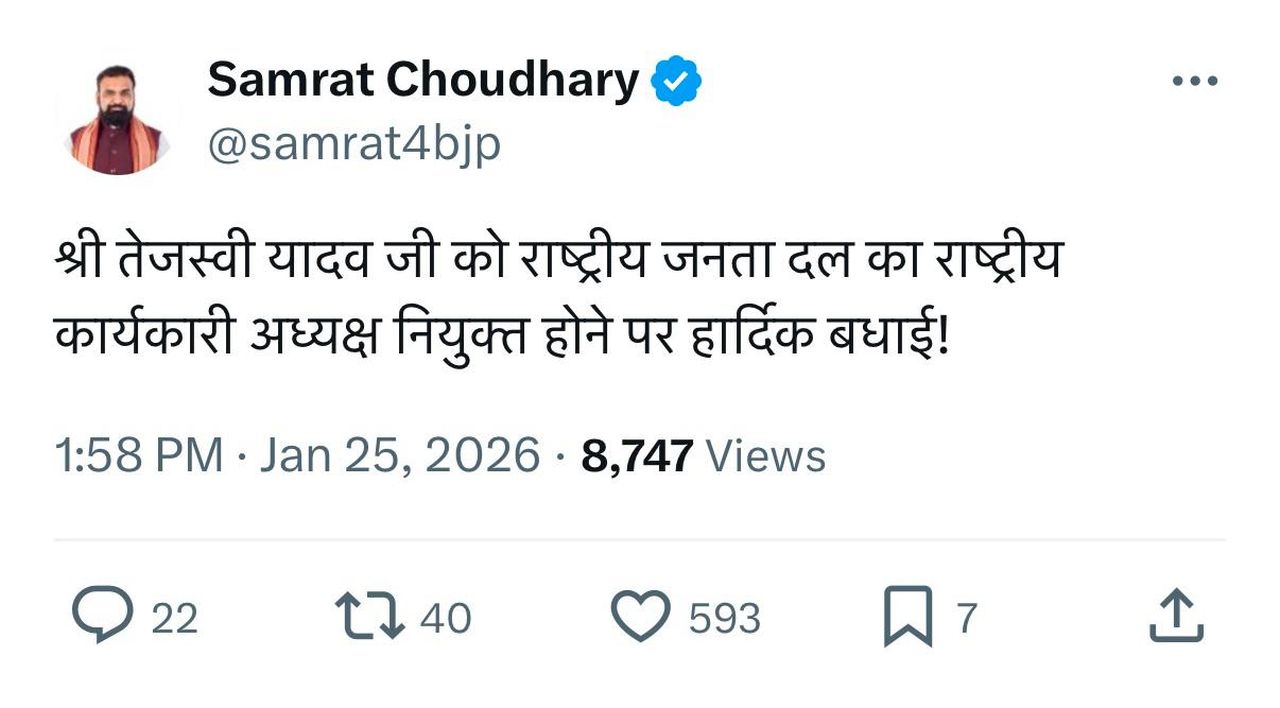Viewport: 1280px width, 708px height.
Task: Open the @samrat4bjp handle link
Action: pos(354,146)
